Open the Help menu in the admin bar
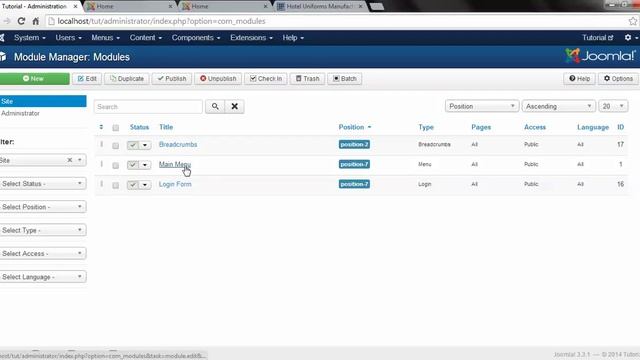 [x=293, y=38]
